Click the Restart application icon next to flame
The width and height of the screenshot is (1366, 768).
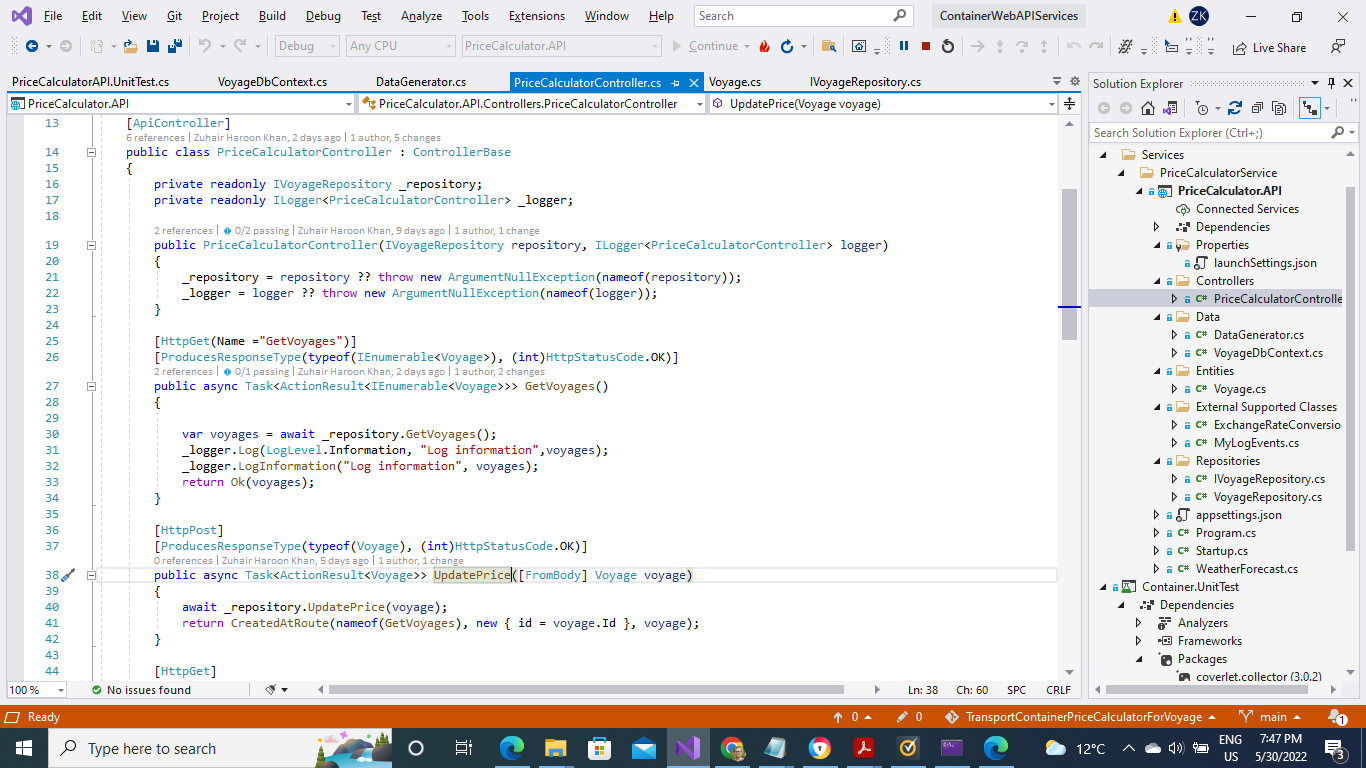787,46
